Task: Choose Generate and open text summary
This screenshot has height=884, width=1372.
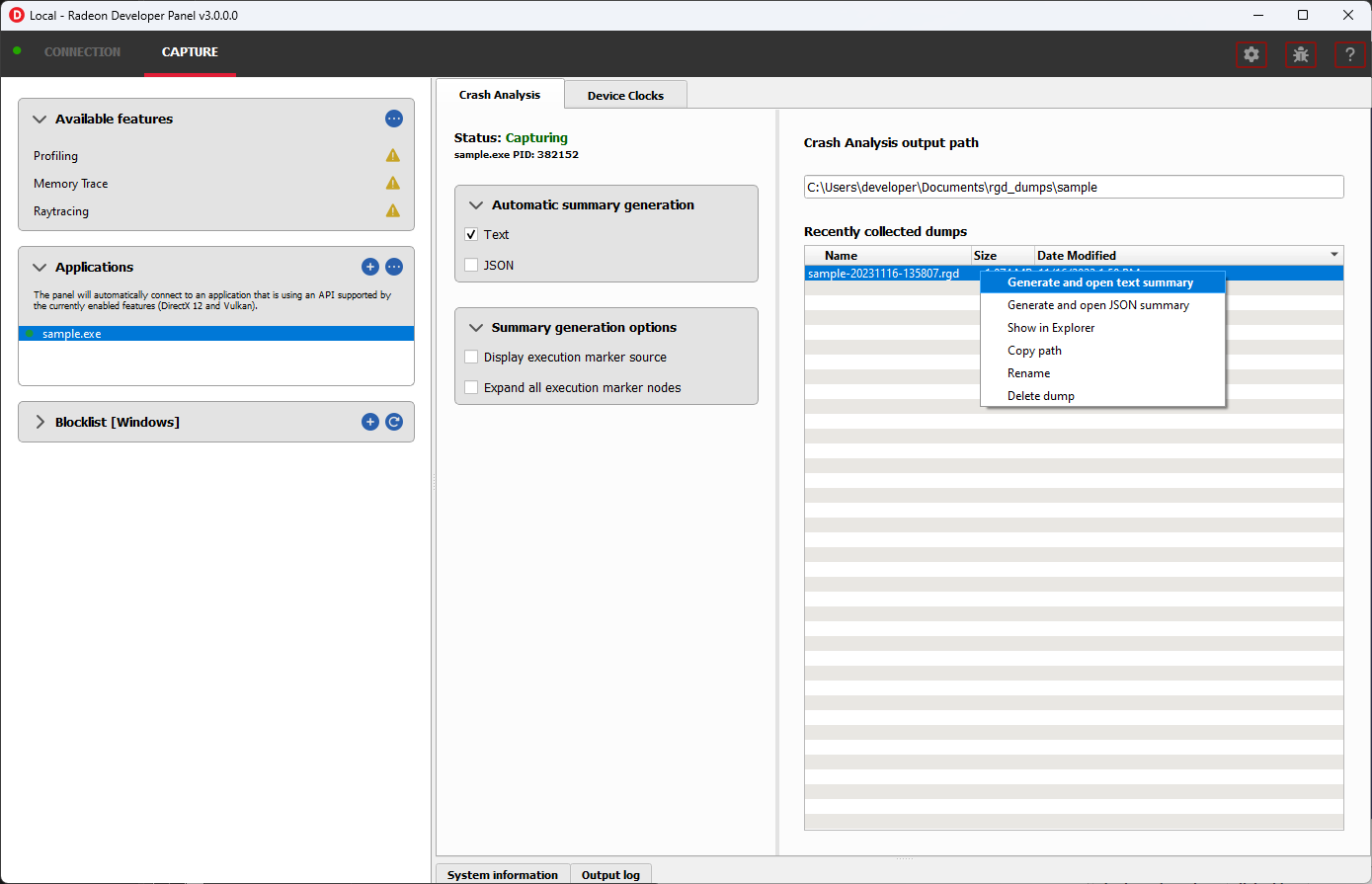Action: tap(1102, 282)
